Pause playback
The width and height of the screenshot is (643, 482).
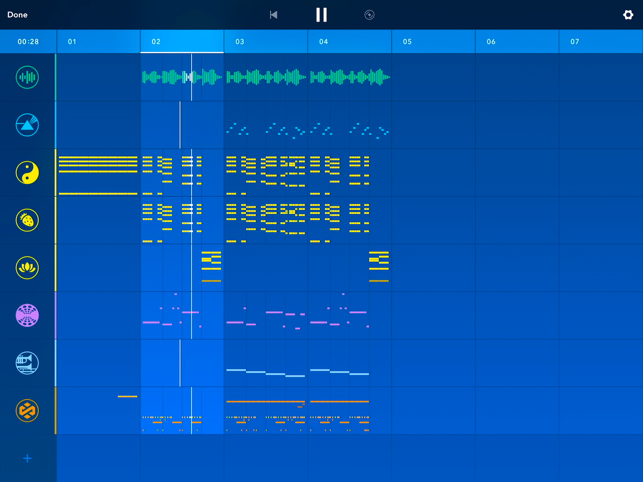pyautogui.click(x=322, y=15)
